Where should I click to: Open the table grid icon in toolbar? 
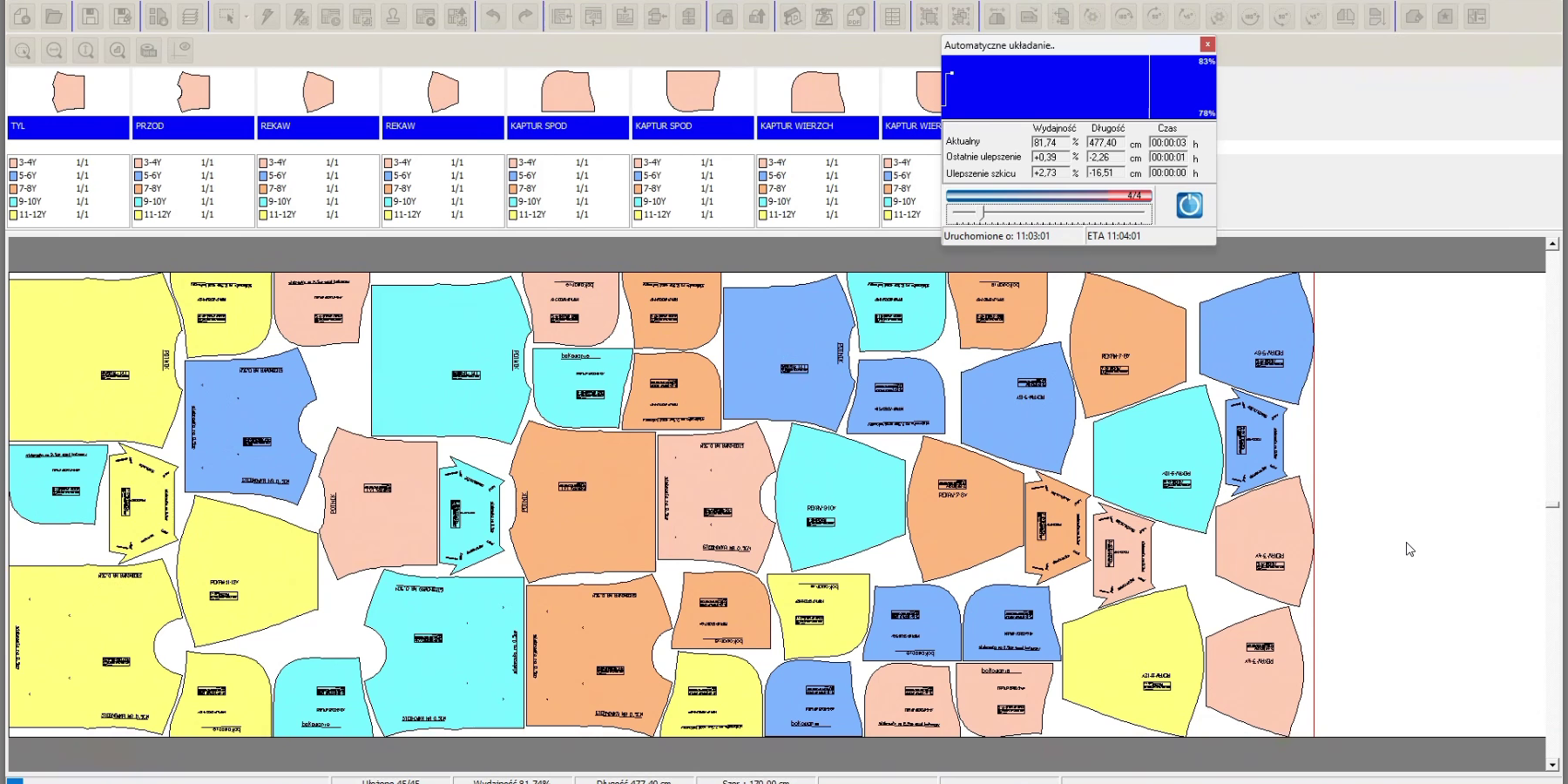[x=893, y=17]
